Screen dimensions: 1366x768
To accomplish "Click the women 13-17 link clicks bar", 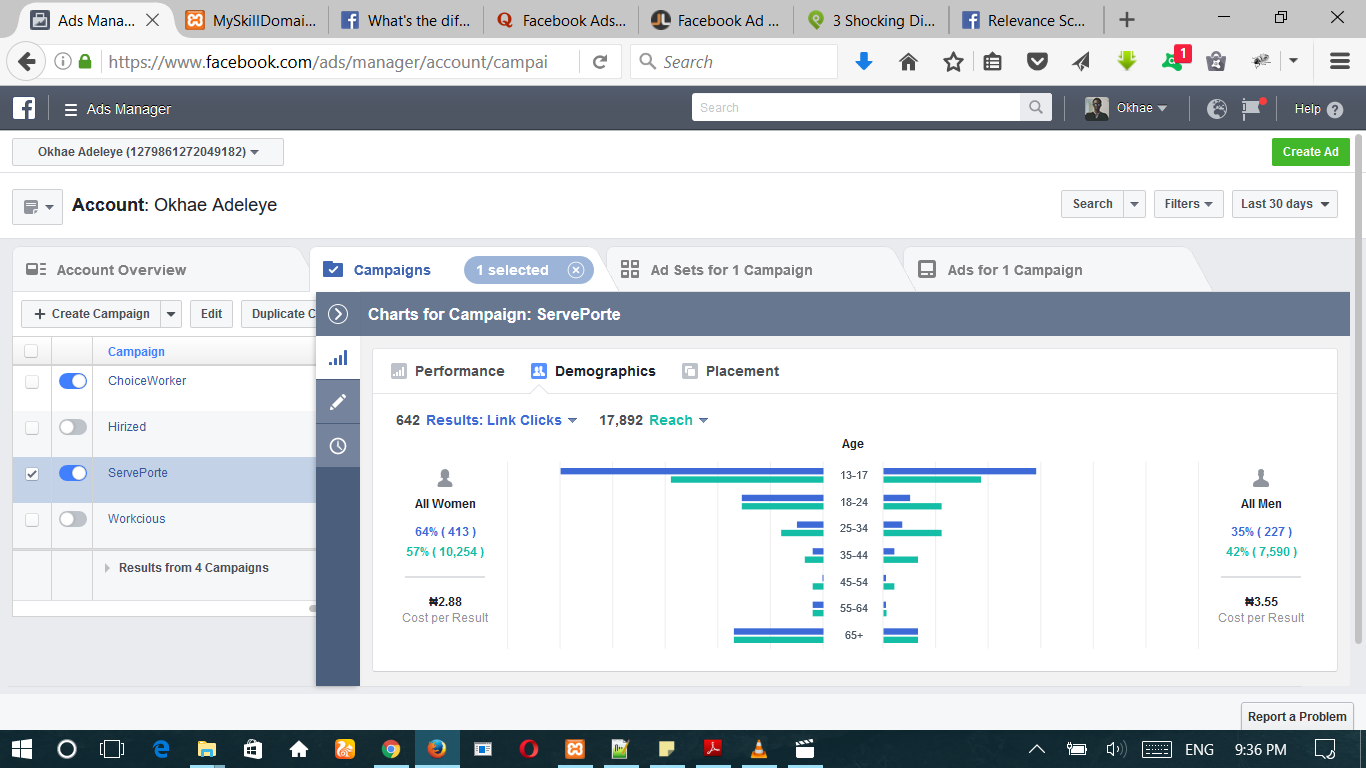I will [691, 471].
